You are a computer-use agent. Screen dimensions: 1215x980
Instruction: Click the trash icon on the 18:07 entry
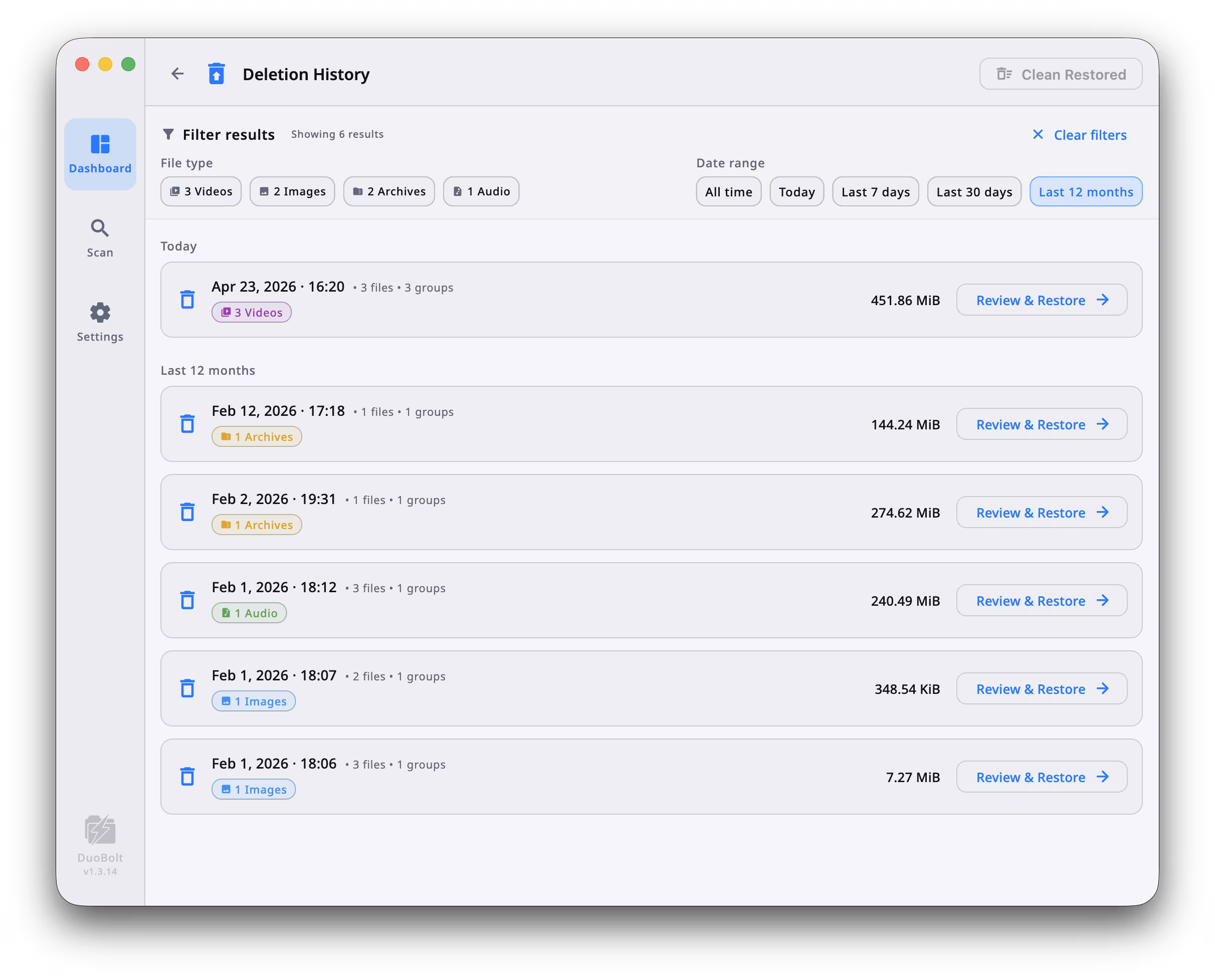tap(187, 687)
